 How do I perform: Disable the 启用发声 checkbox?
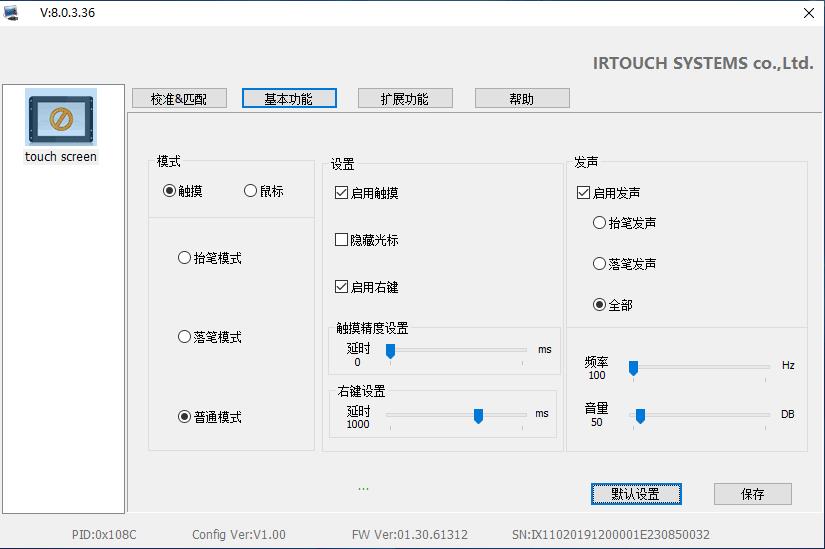click(x=584, y=193)
